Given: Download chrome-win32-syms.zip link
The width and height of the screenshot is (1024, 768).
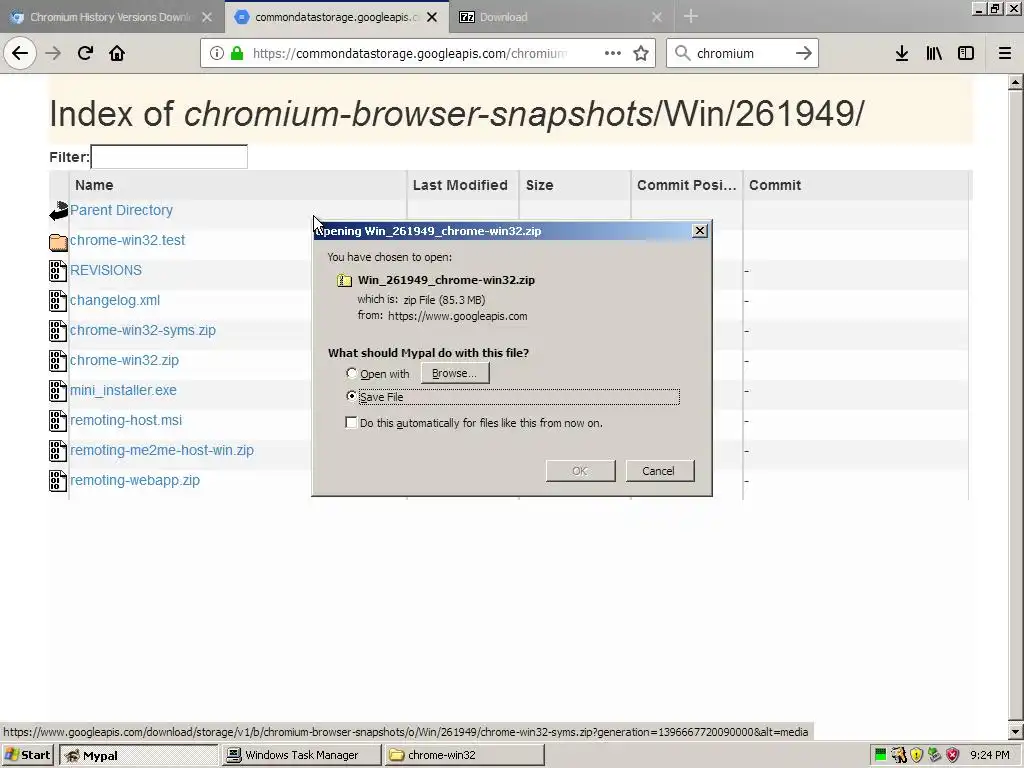Looking at the screenshot, I should click(x=142, y=330).
